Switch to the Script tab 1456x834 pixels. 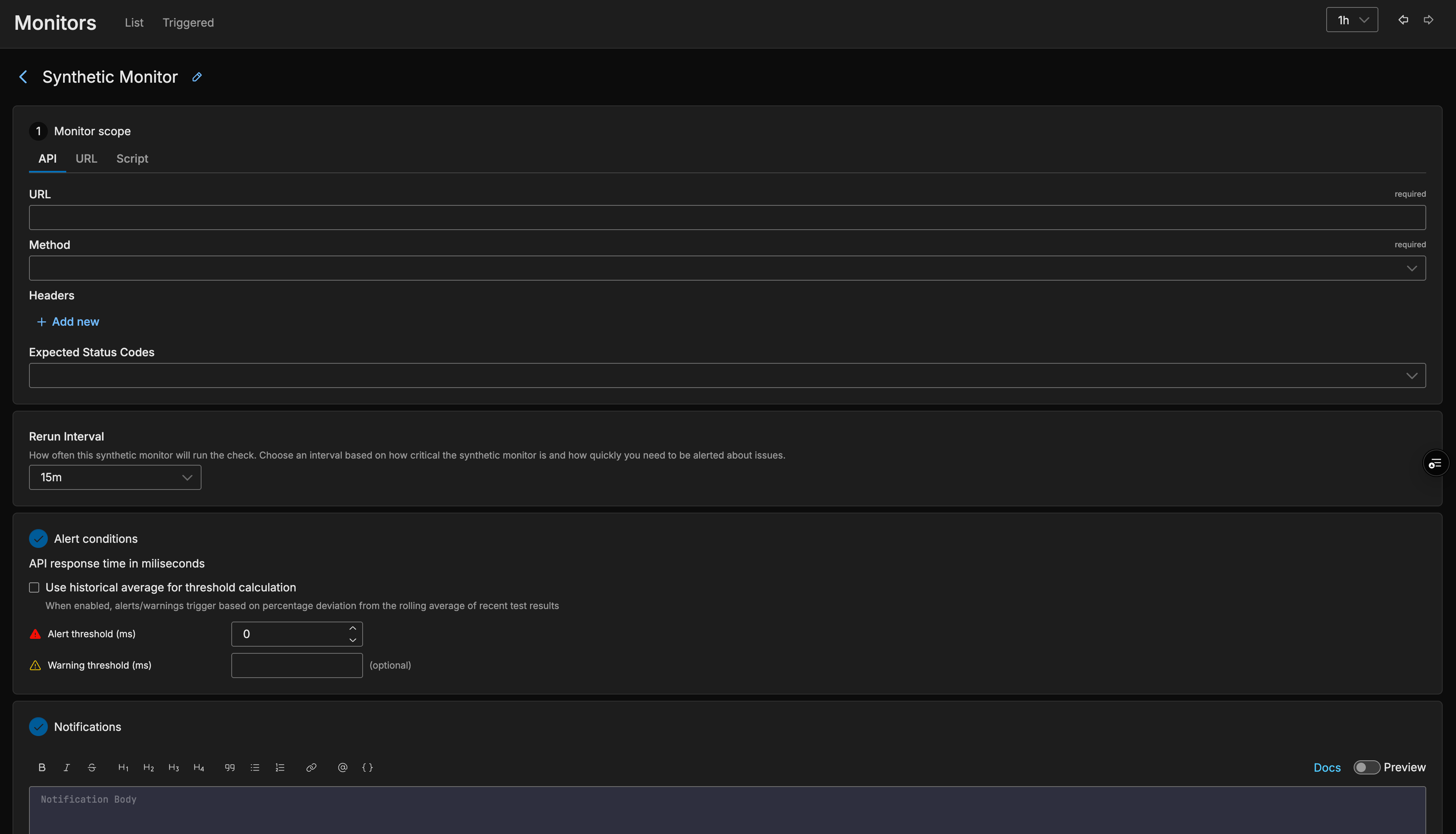(132, 159)
